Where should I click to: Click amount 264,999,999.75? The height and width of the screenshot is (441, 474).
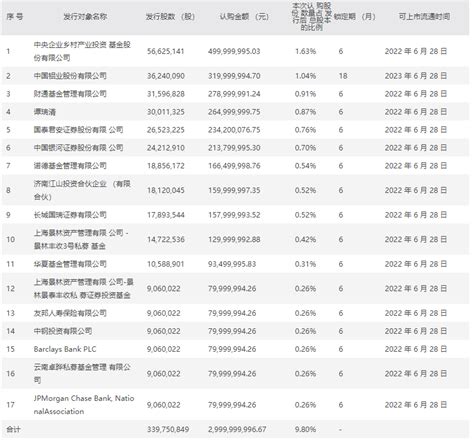234,112
